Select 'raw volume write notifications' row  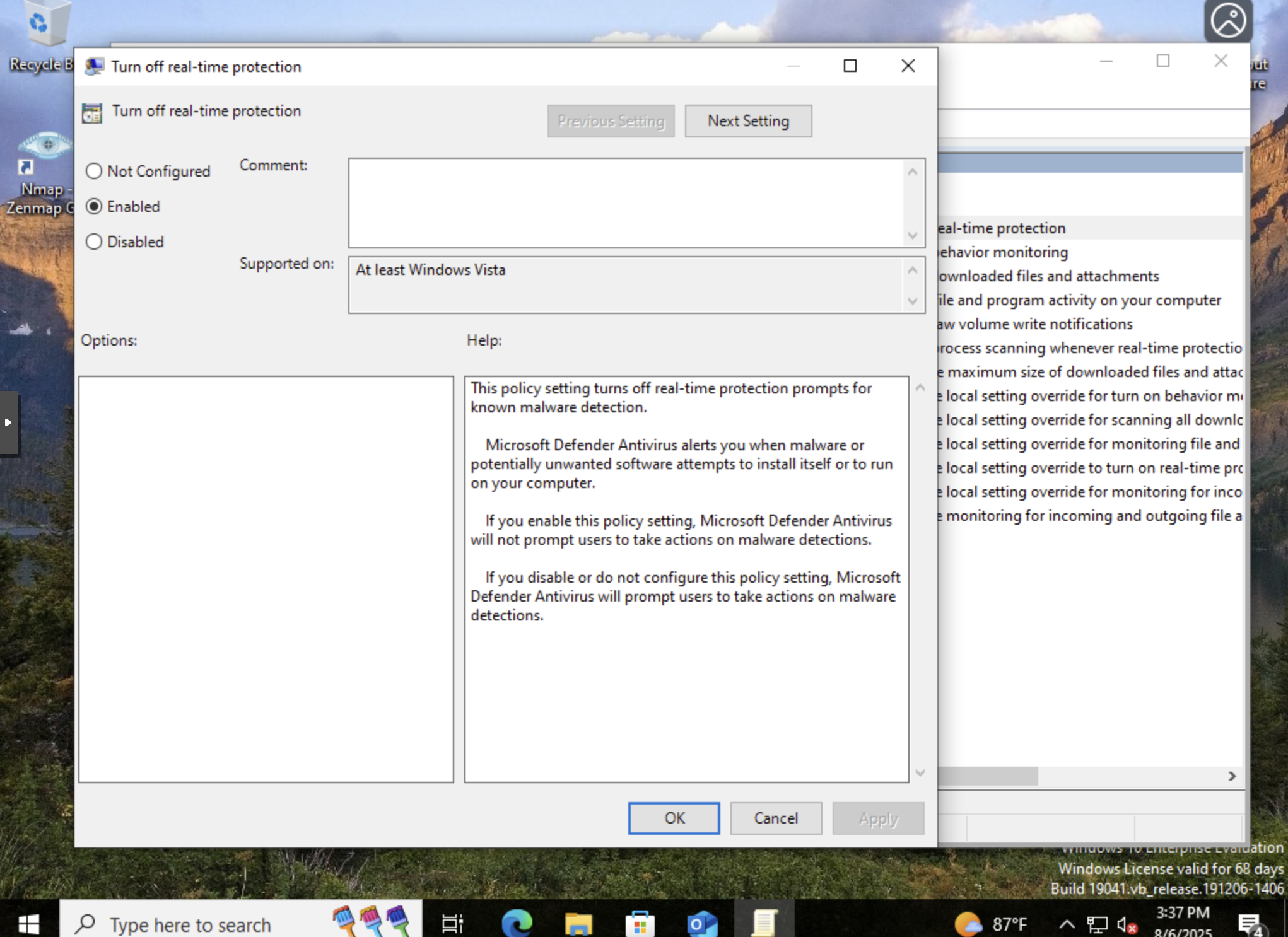1090,324
